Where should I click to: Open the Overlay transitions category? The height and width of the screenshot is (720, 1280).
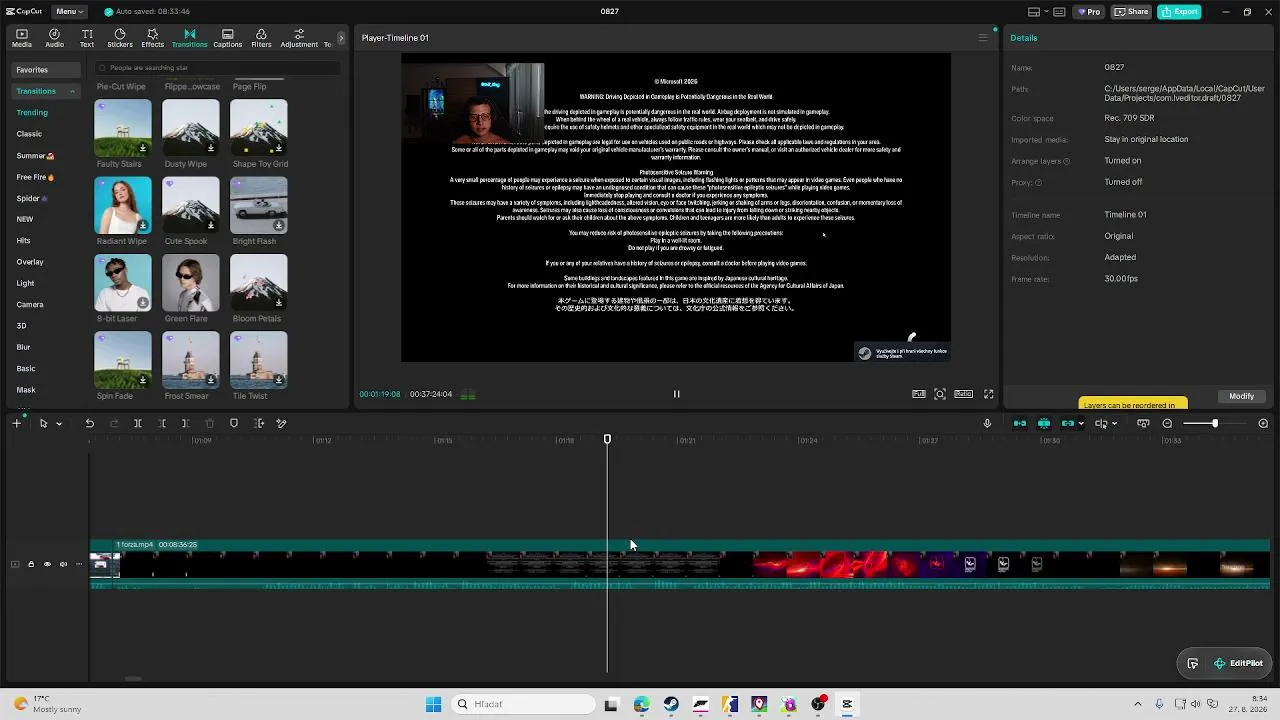30,262
